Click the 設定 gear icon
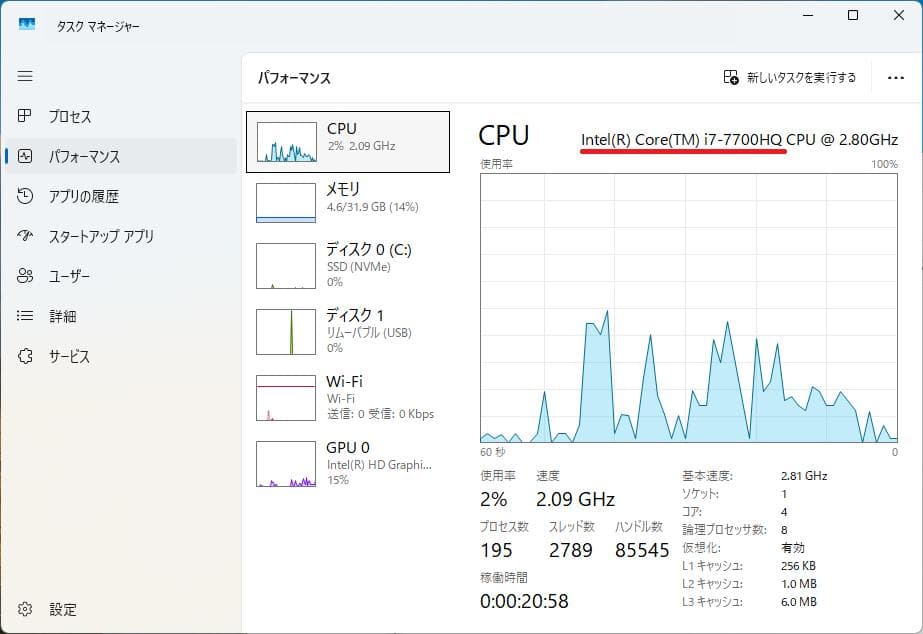This screenshot has height=634, width=923. pyautogui.click(x=25, y=609)
